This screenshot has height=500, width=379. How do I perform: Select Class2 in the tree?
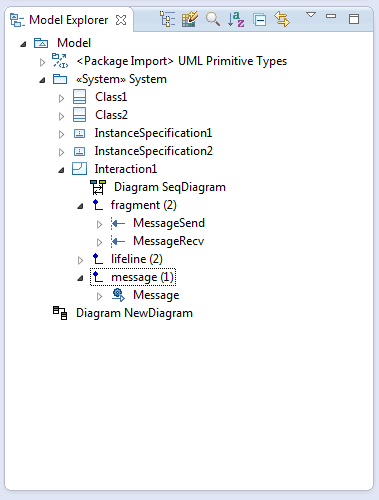pyautogui.click(x=111, y=115)
